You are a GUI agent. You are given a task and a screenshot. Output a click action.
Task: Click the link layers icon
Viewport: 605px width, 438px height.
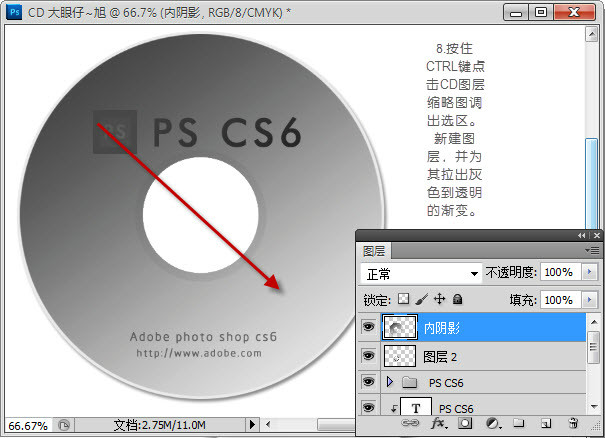(411, 425)
